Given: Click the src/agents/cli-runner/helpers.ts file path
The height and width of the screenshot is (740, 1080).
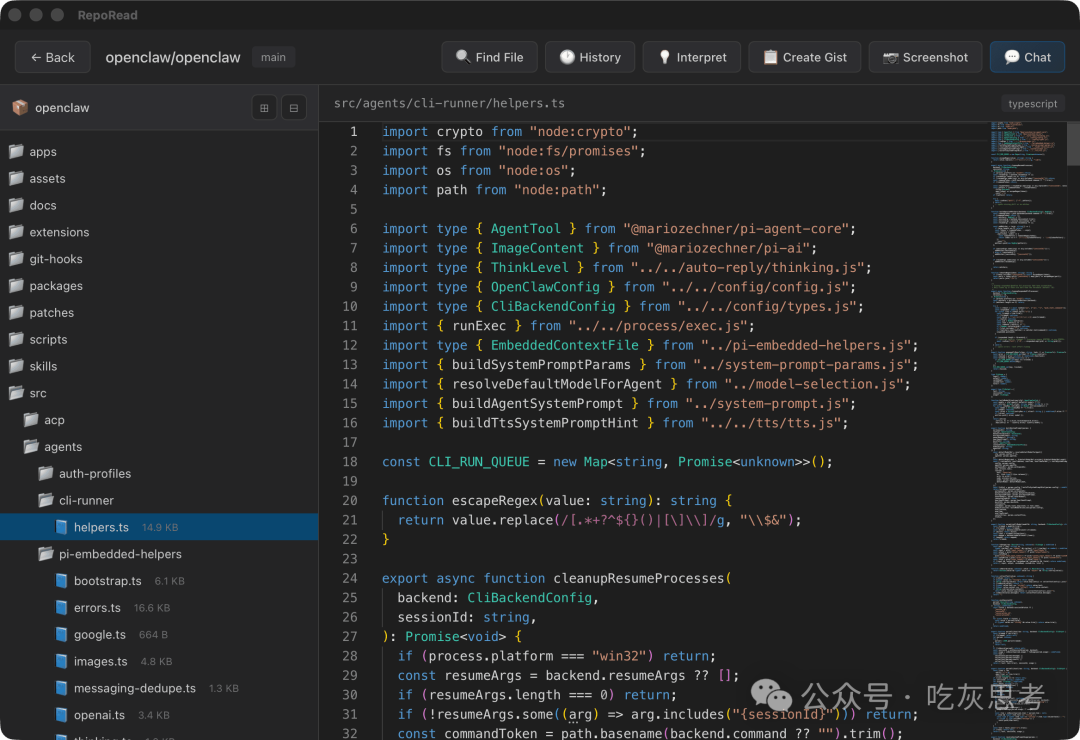Looking at the screenshot, I should (449, 103).
